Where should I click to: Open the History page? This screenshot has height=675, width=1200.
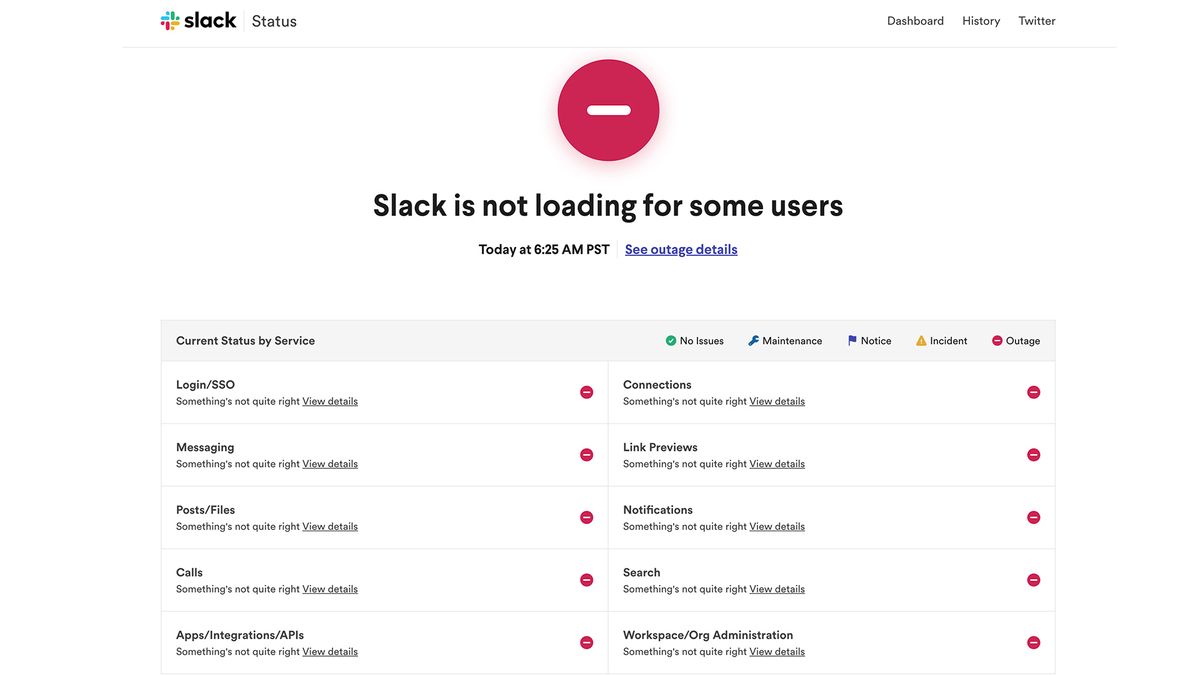(981, 20)
